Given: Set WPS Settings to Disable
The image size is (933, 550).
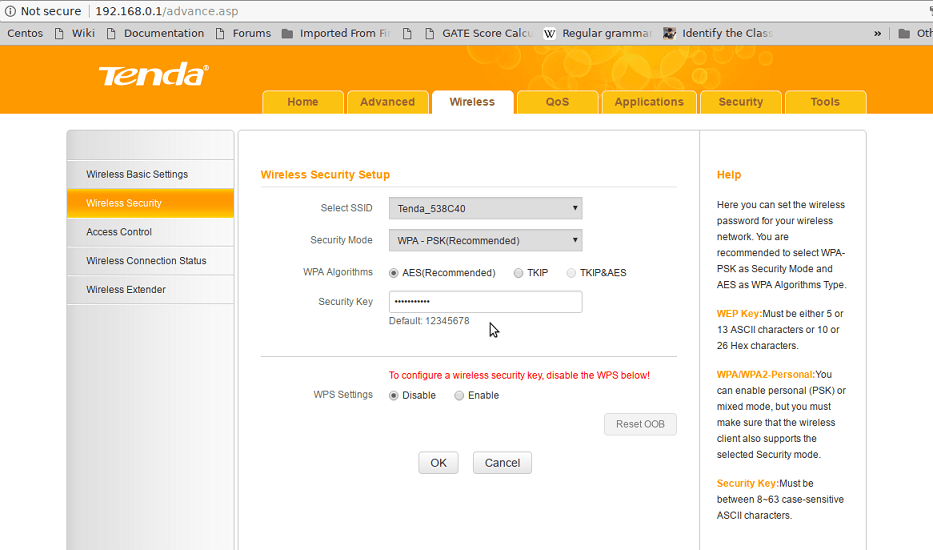Looking at the screenshot, I should pos(393,395).
